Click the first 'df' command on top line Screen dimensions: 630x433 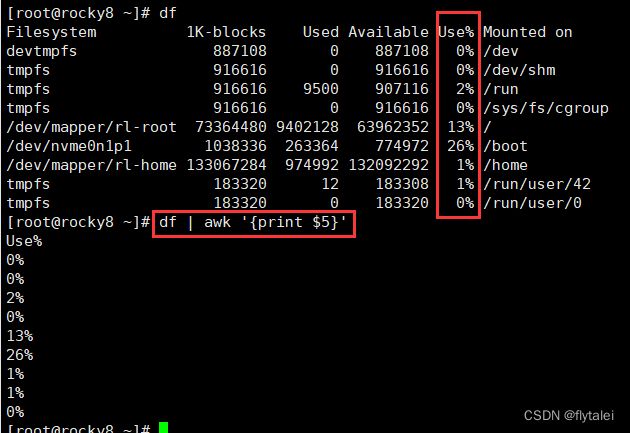tap(168, 13)
